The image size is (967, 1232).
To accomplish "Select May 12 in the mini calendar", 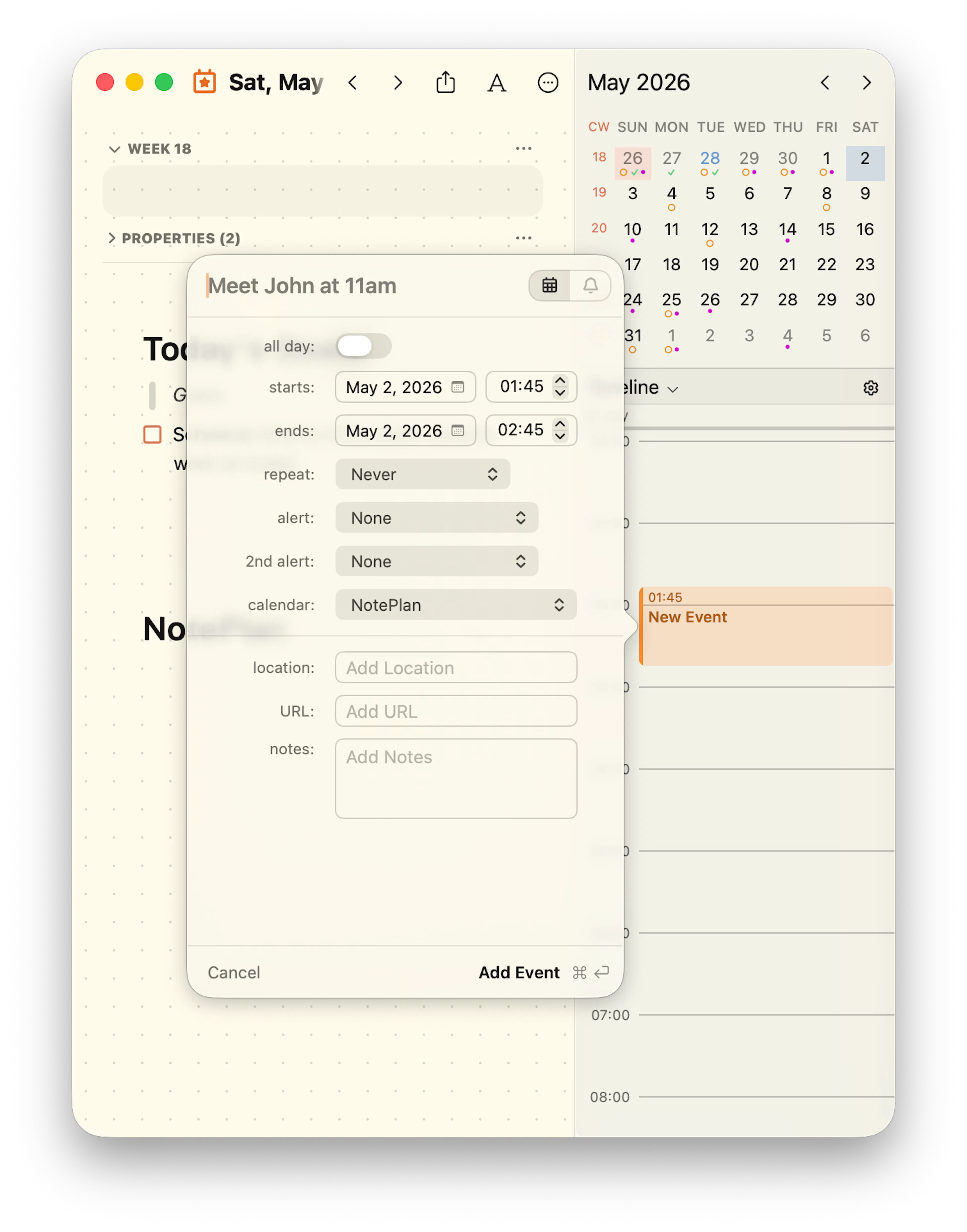I will pos(709,230).
